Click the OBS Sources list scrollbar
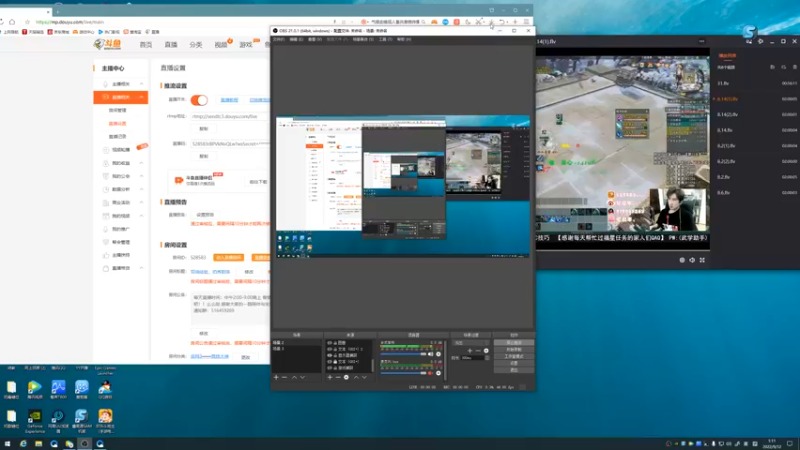This screenshot has width=800, height=450. (372, 365)
